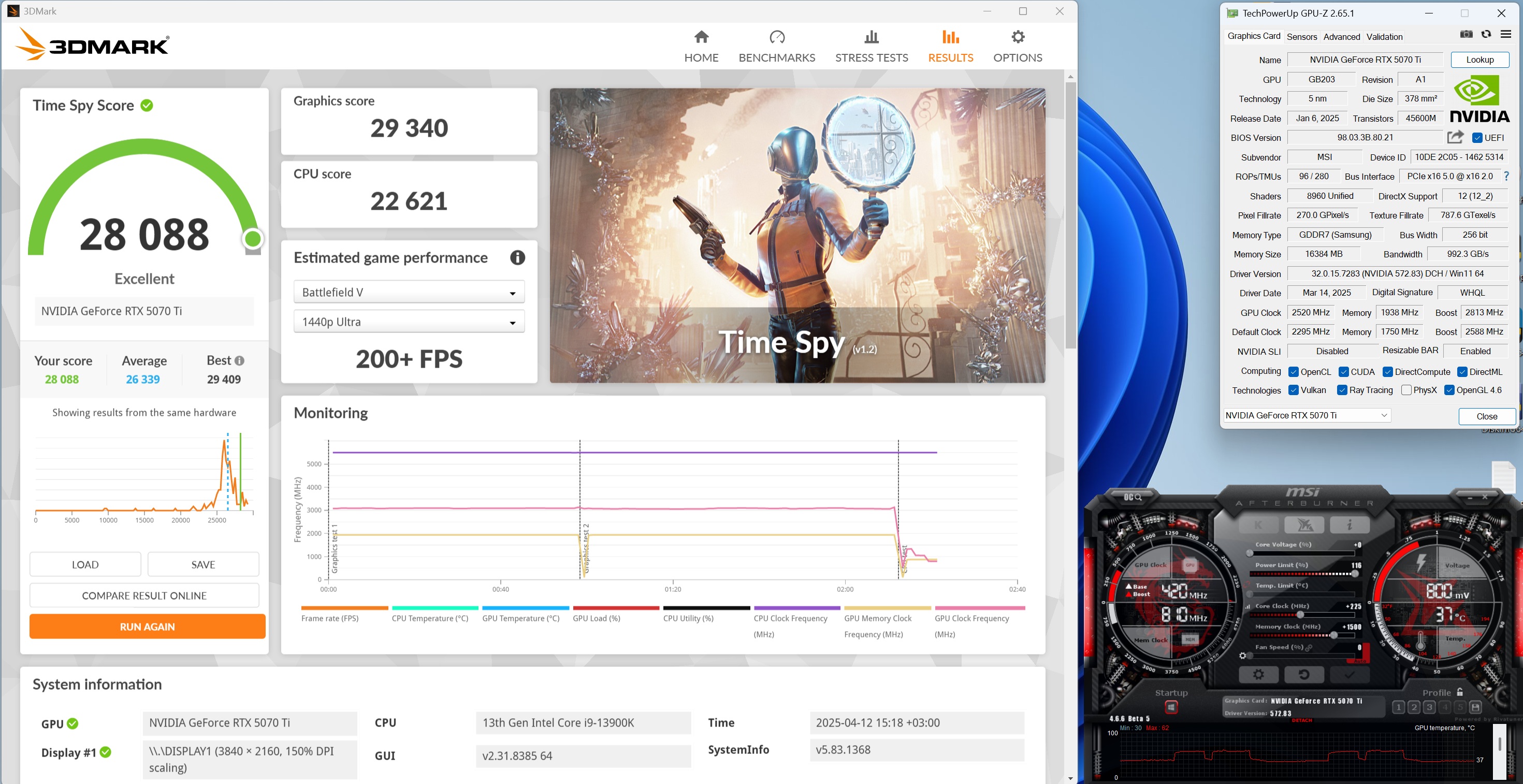The image size is (1523, 784).
Task: Open estimated game performance info icon
Action: coord(517,258)
